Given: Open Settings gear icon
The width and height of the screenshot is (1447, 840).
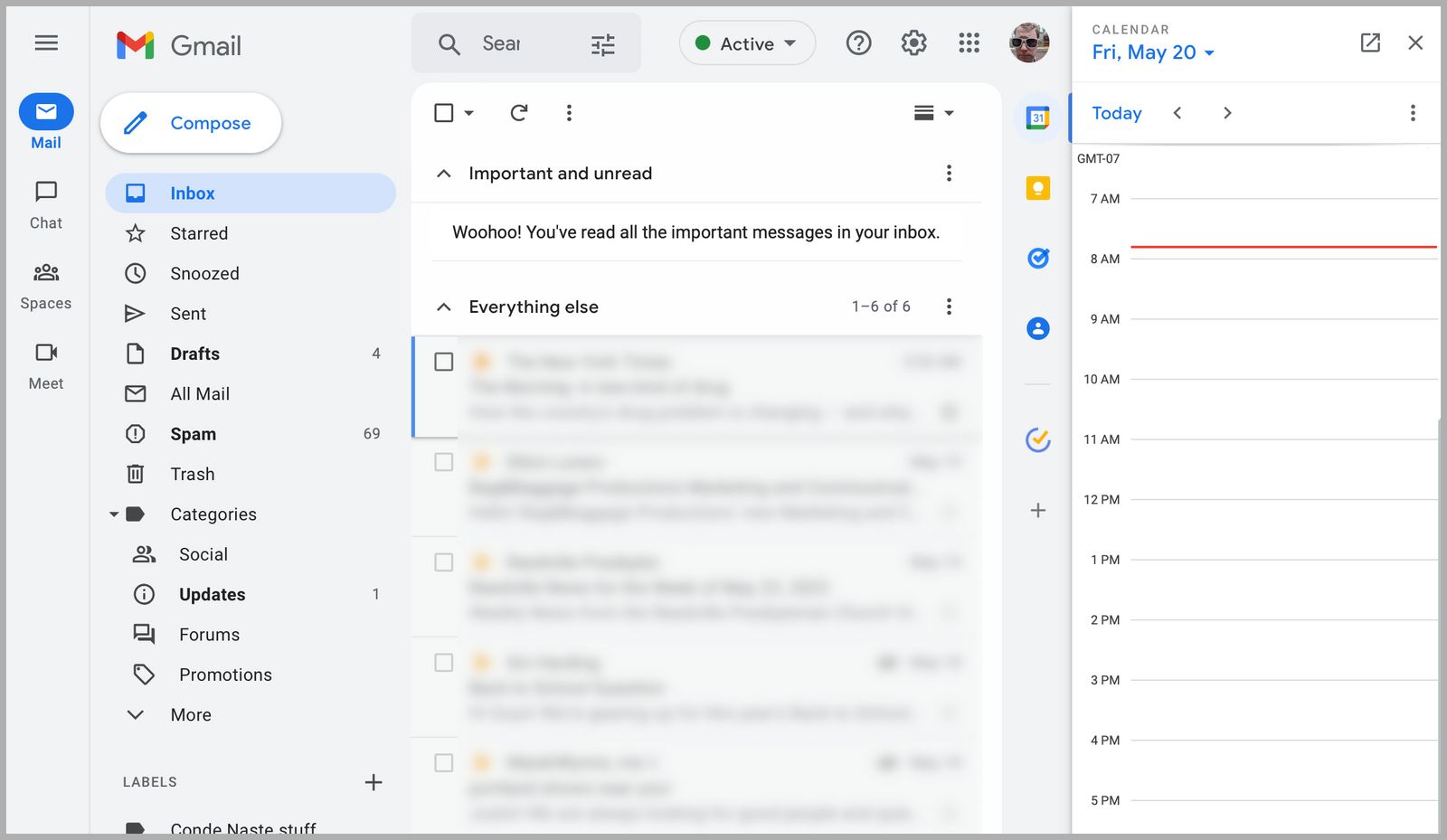Looking at the screenshot, I should point(913,42).
